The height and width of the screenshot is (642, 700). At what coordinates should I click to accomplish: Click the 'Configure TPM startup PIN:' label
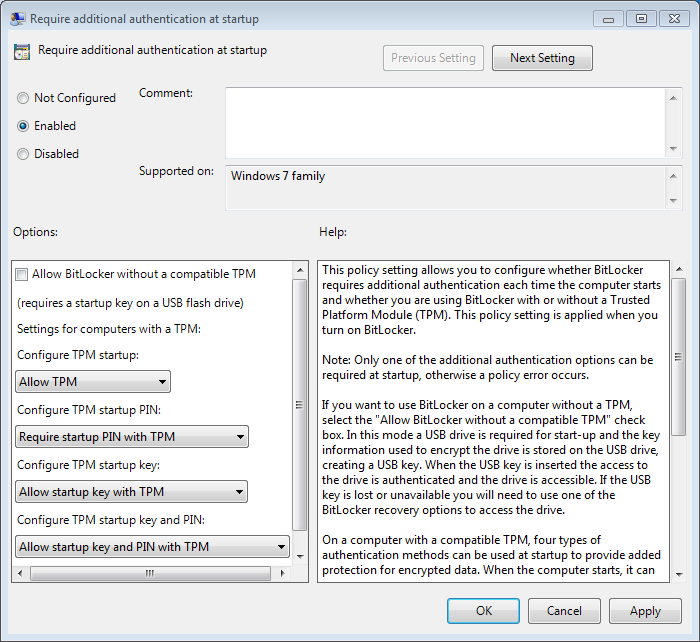coord(89,410)
